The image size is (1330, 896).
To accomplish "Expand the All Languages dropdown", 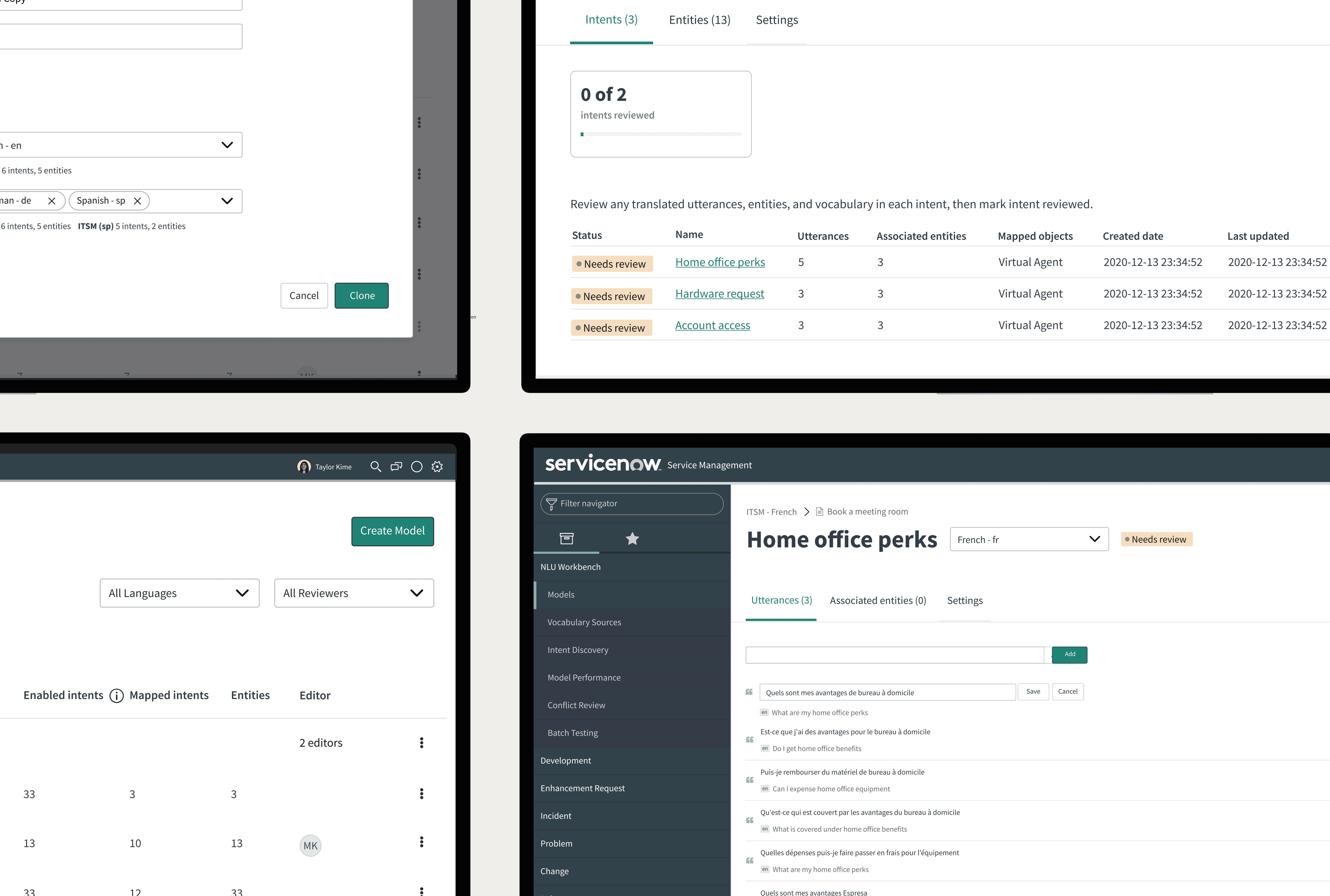I will (179, 593).
